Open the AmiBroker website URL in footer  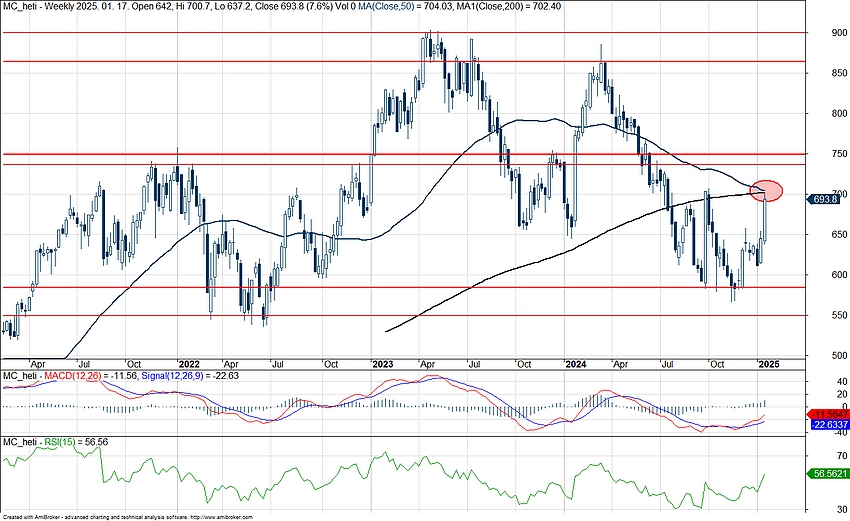[x=220, y=517]
